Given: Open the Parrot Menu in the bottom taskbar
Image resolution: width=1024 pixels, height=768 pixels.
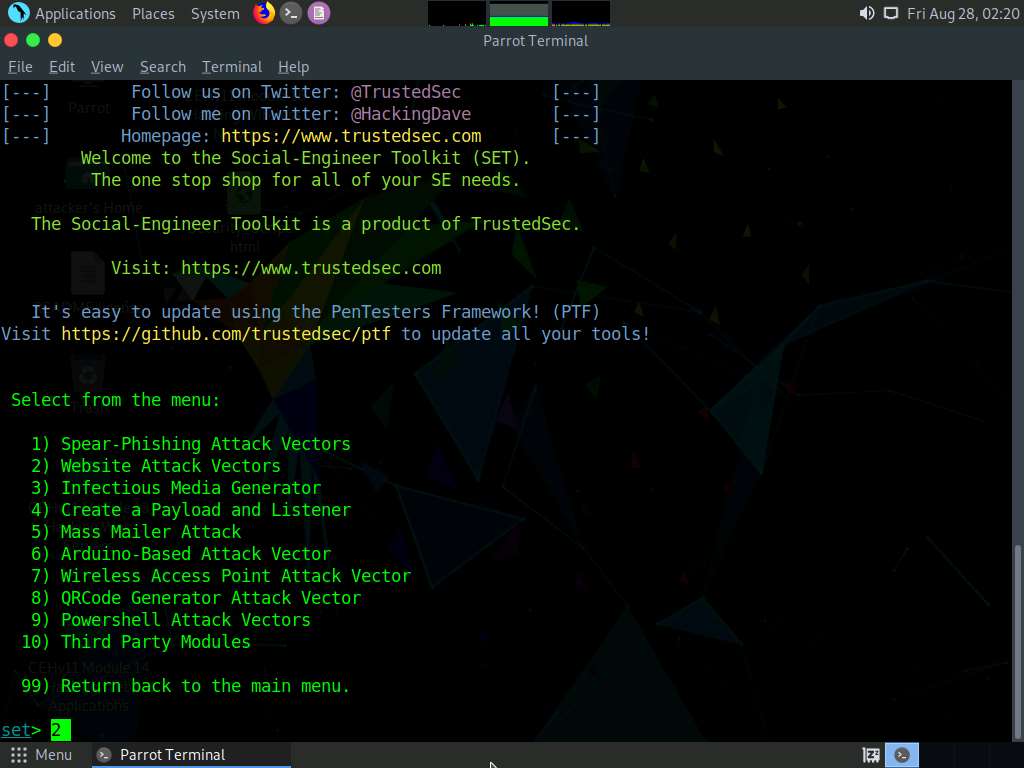Looking at the screenshot, I should coord(40,754).
